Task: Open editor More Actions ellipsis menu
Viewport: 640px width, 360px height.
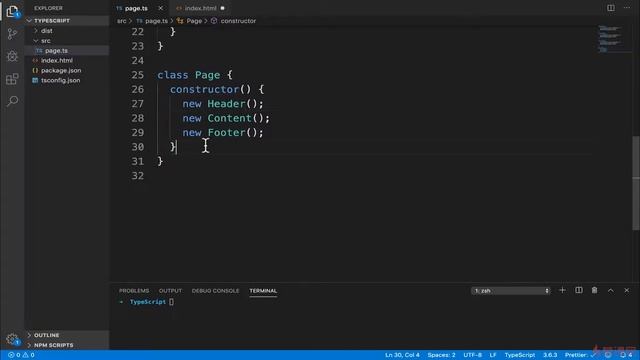Action: (x=627, y=8)
